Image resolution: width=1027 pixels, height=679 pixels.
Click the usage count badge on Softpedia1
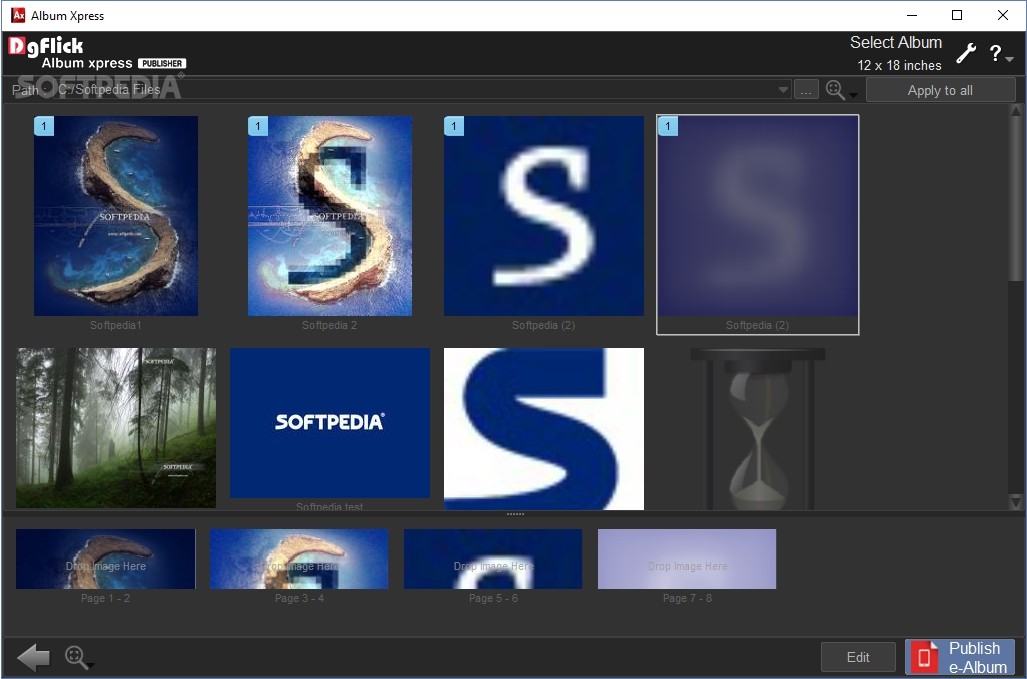click(44, 126)
